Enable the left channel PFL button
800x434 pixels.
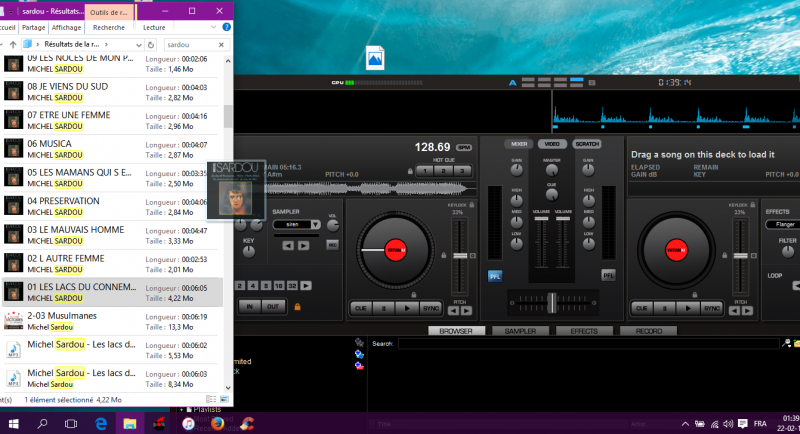[x=494, y=276]
